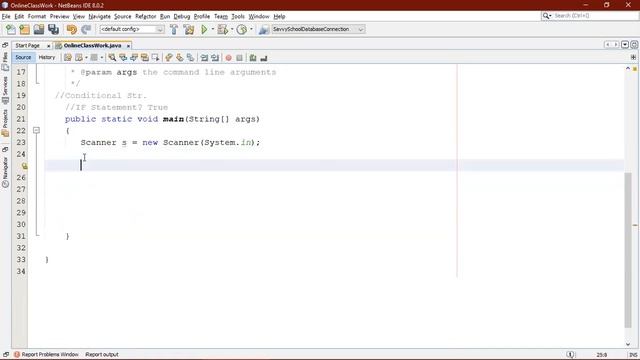This screenshot has height=360, width=640.
Task: Open the Team menu
Action: tap(221, 16)
